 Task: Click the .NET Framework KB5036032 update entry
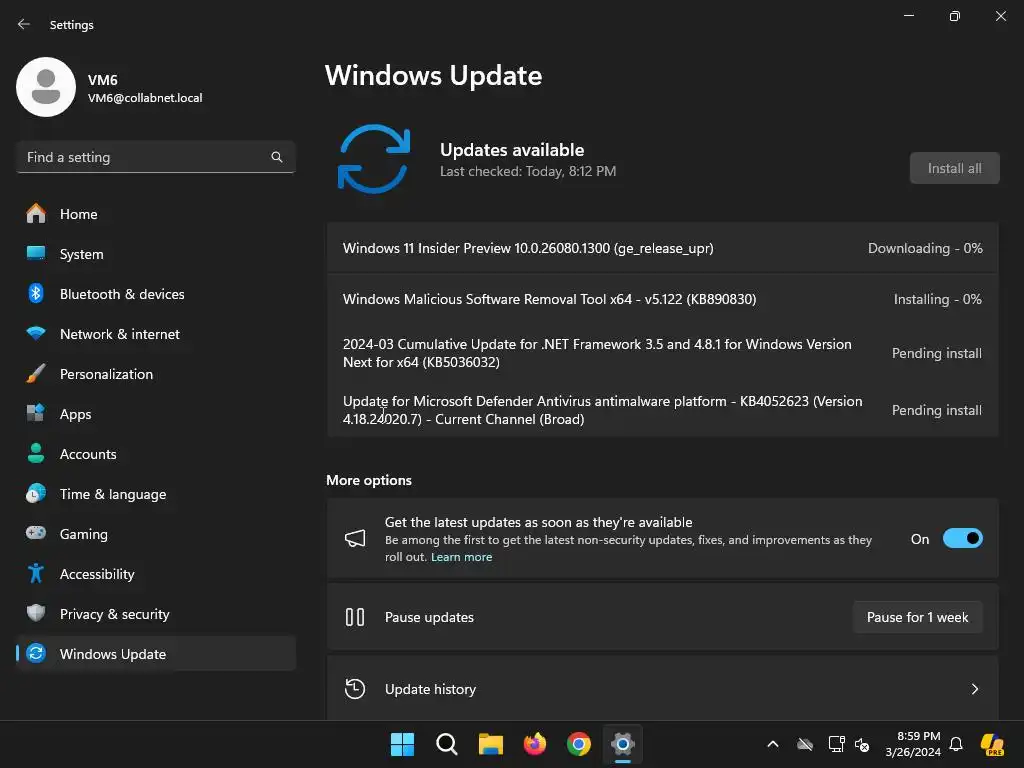coord(663,353)
